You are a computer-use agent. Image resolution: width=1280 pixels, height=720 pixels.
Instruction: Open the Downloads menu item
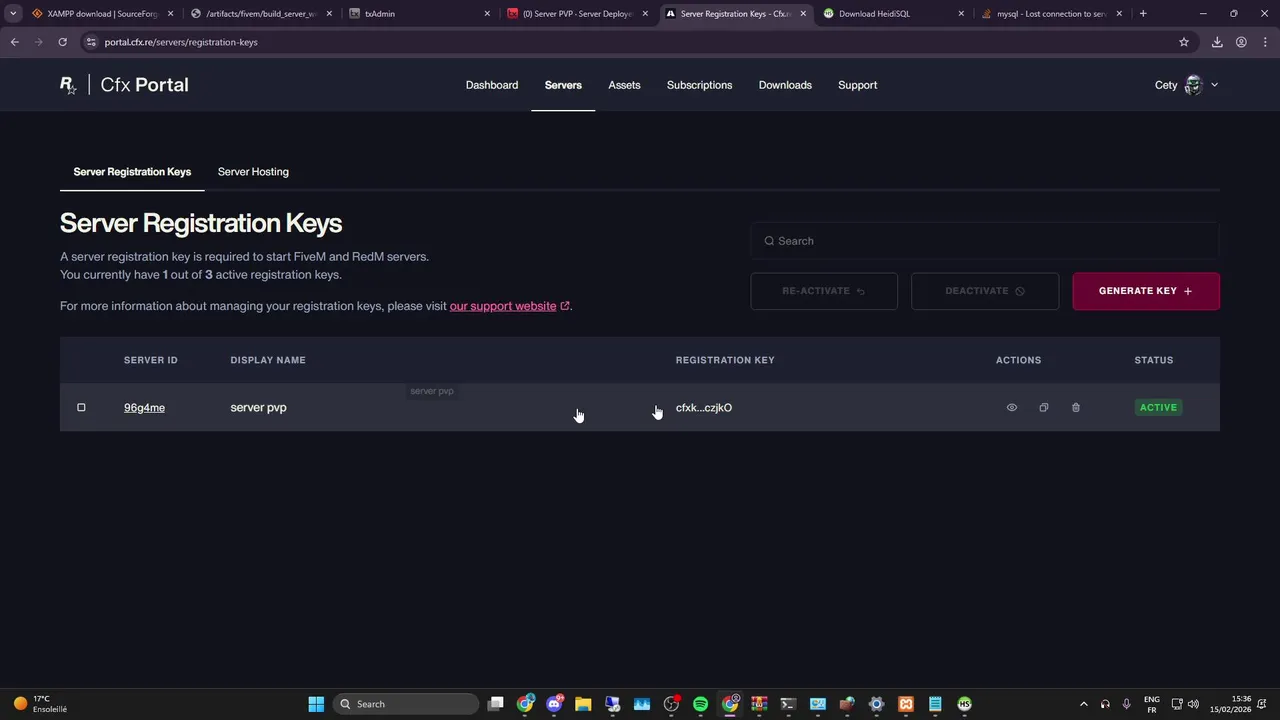785,85
